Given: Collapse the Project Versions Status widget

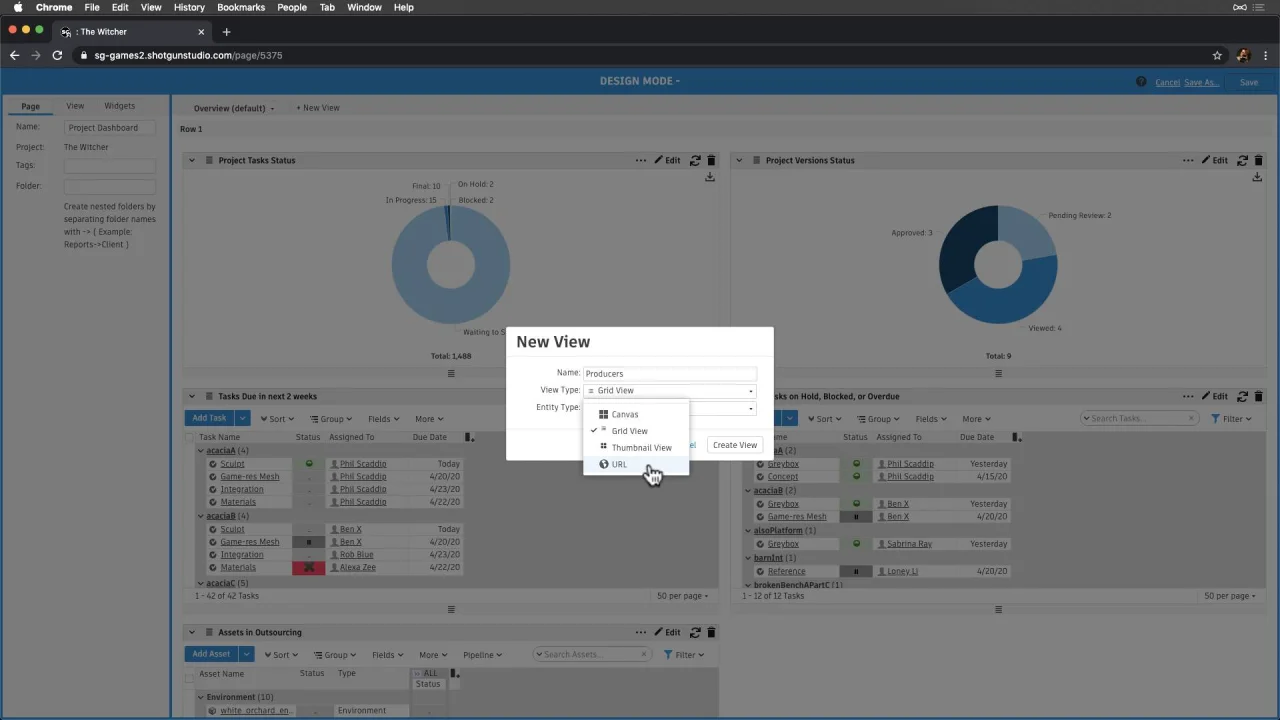Looking at the screenshot, I should pyautogui.click(x=739, y=160).
